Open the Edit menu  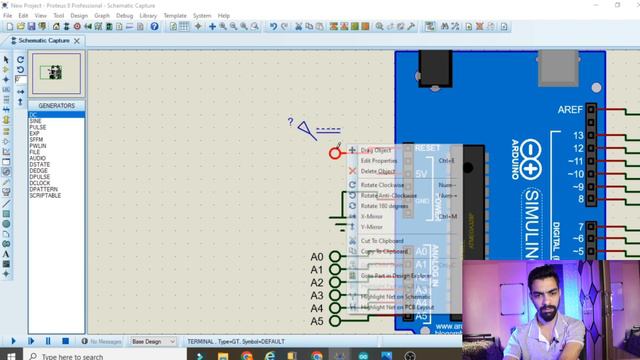click(x=23, y=16)
